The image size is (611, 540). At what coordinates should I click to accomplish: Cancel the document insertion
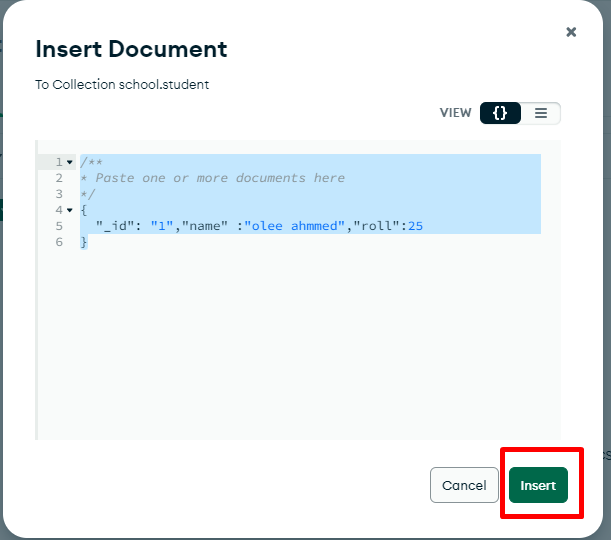click(x=464, y=485)
